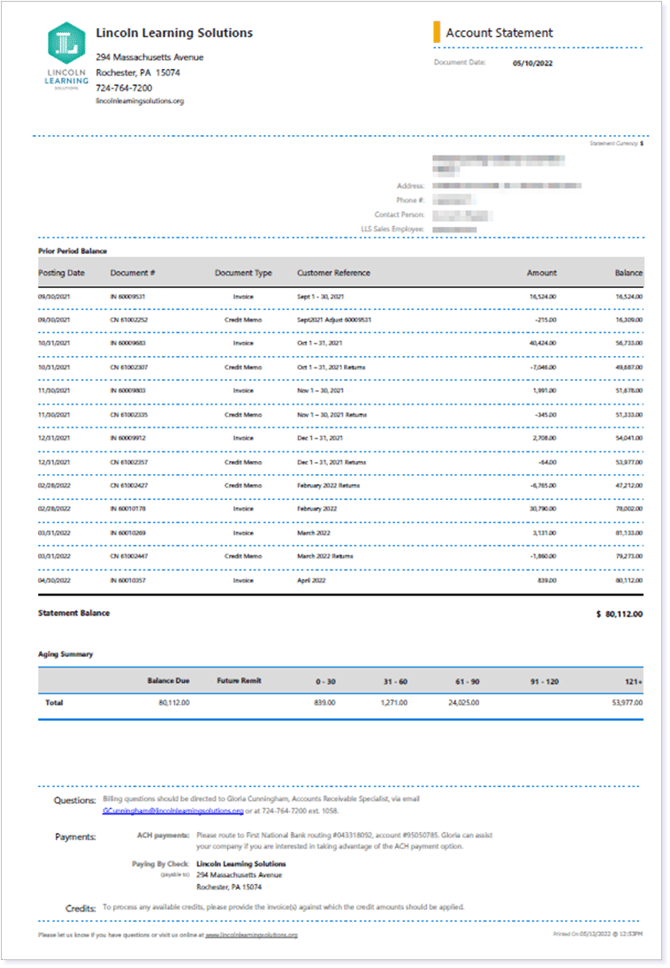This screenshot has width=670, height=968.
Task: Select document number CN 61002307
Action: point(128,367)
